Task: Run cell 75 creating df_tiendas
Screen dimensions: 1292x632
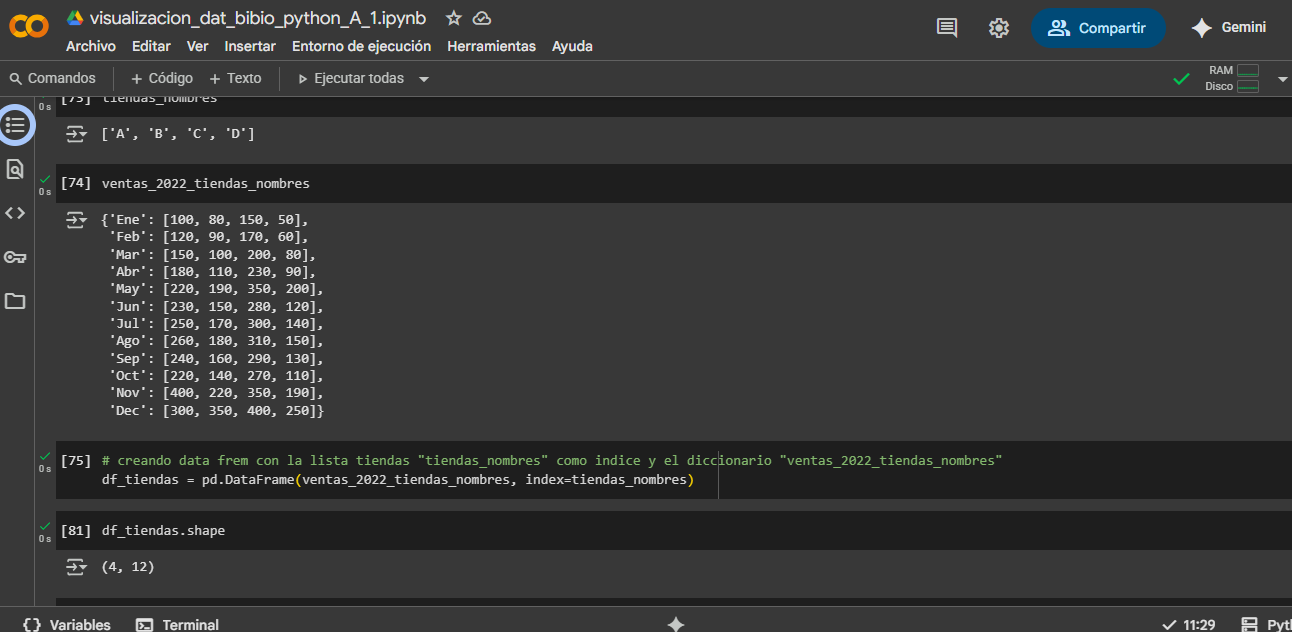Action: (76, 461)
